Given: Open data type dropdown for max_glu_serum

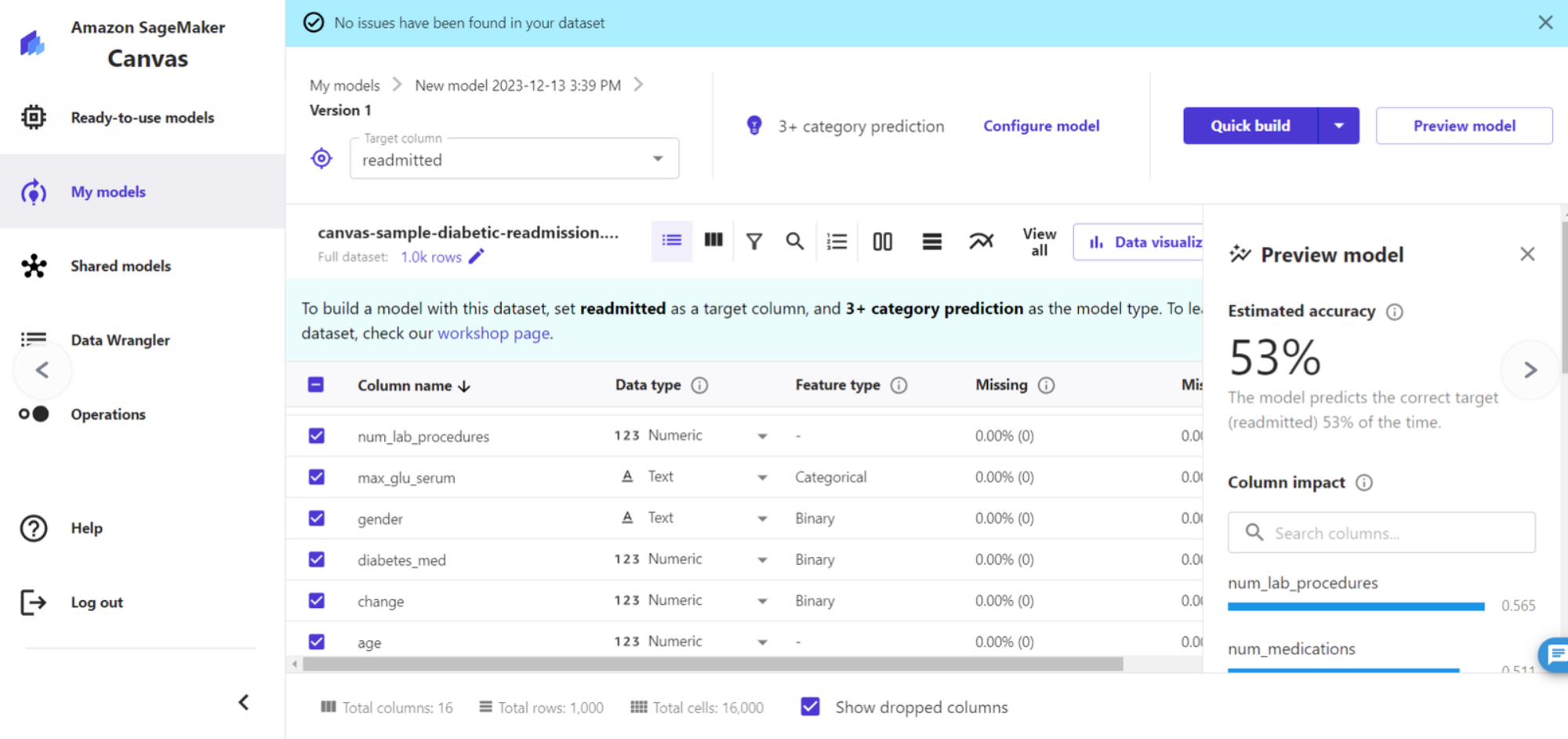Looking at the screenshot, I should point(762,477).
